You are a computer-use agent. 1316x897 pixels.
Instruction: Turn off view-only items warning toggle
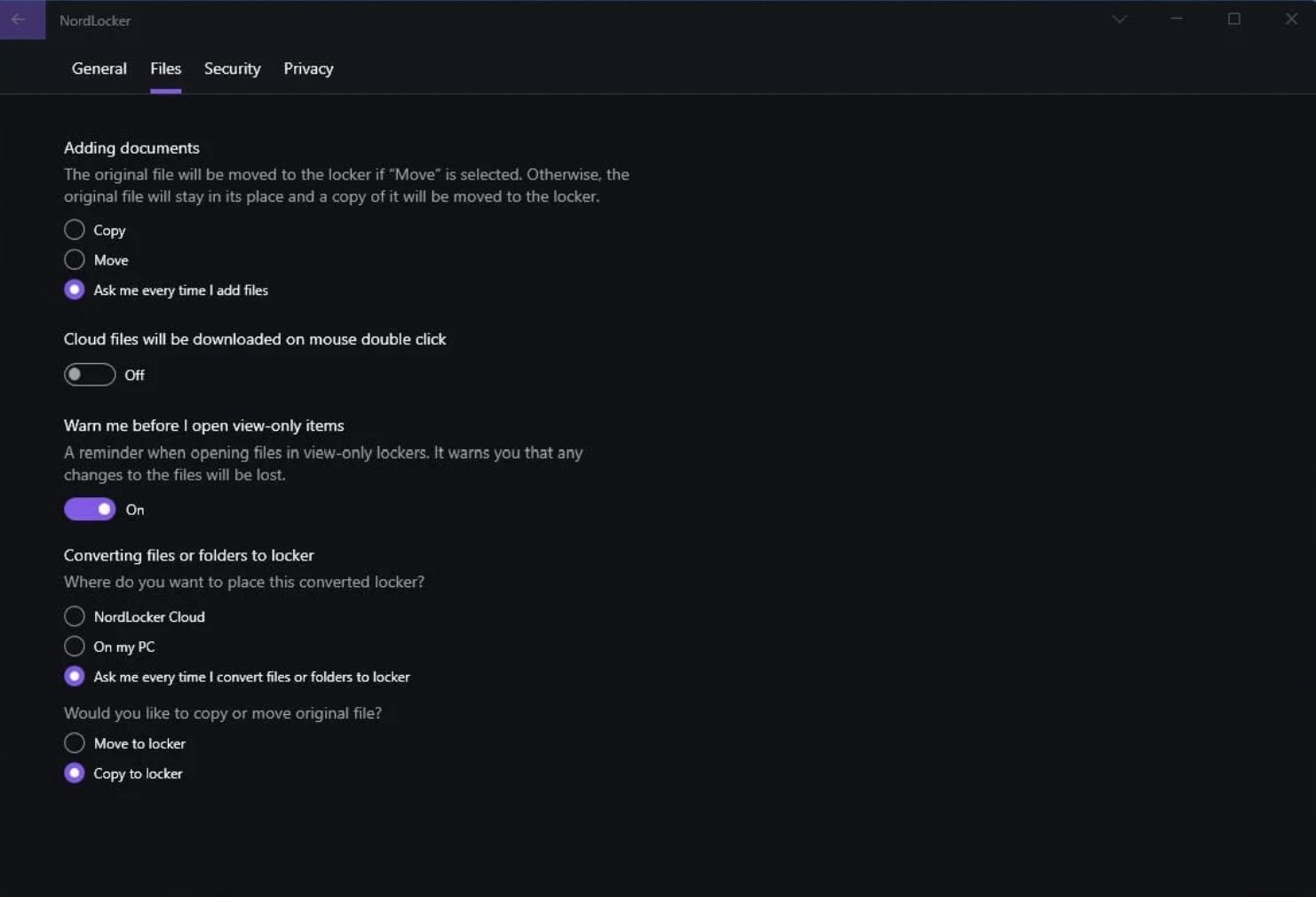pos(90,509)
